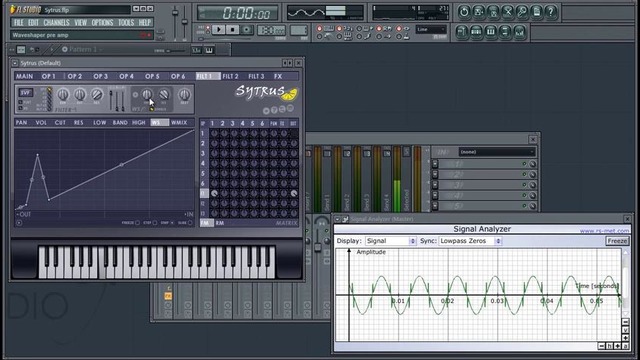
Task: Select the RM matrix mode
Action: [220, 223]
